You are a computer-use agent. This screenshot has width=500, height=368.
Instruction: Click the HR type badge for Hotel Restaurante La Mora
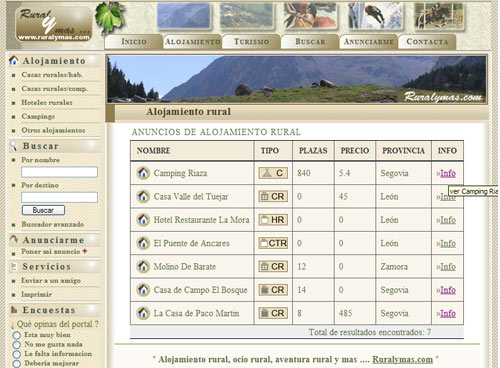[x=273, y=220]
